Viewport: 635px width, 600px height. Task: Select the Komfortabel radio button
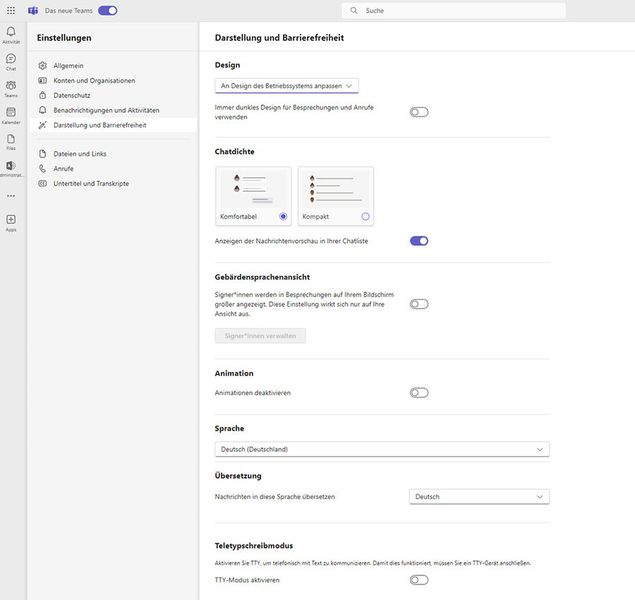point(283,217)
